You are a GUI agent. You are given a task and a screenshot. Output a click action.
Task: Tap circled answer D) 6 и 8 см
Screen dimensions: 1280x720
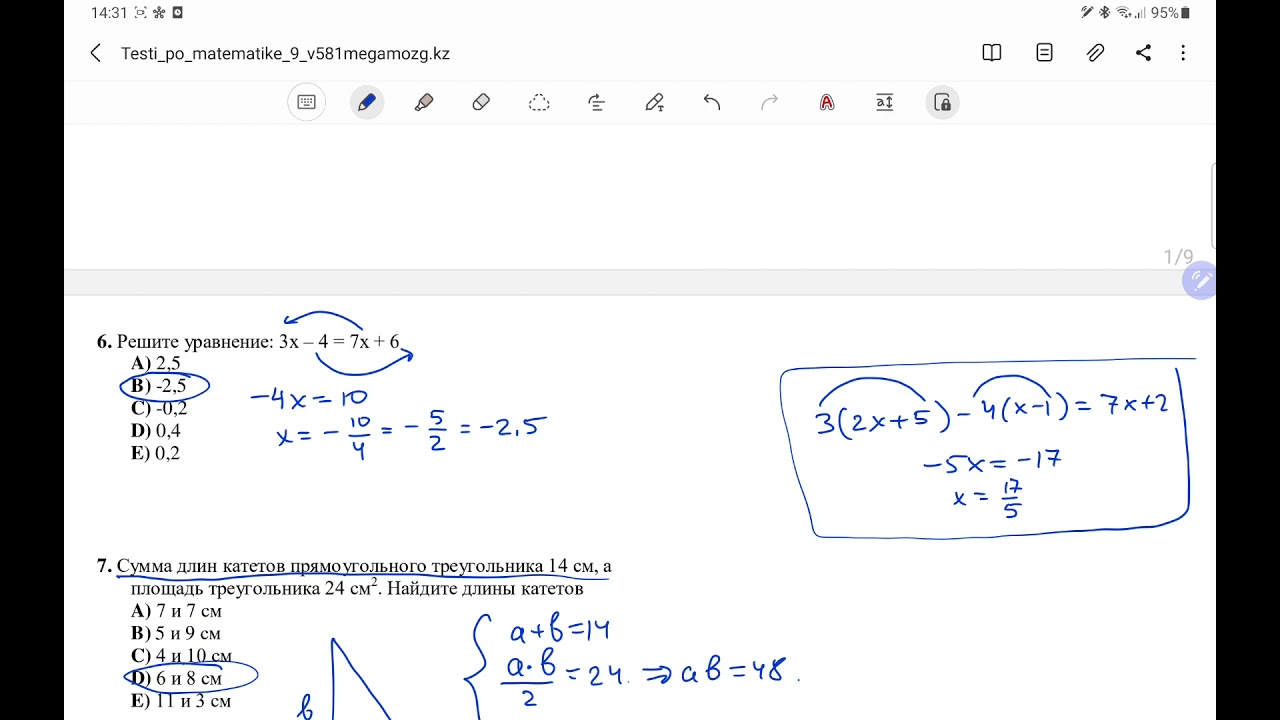pyautogui.click(x=176, y=678)
